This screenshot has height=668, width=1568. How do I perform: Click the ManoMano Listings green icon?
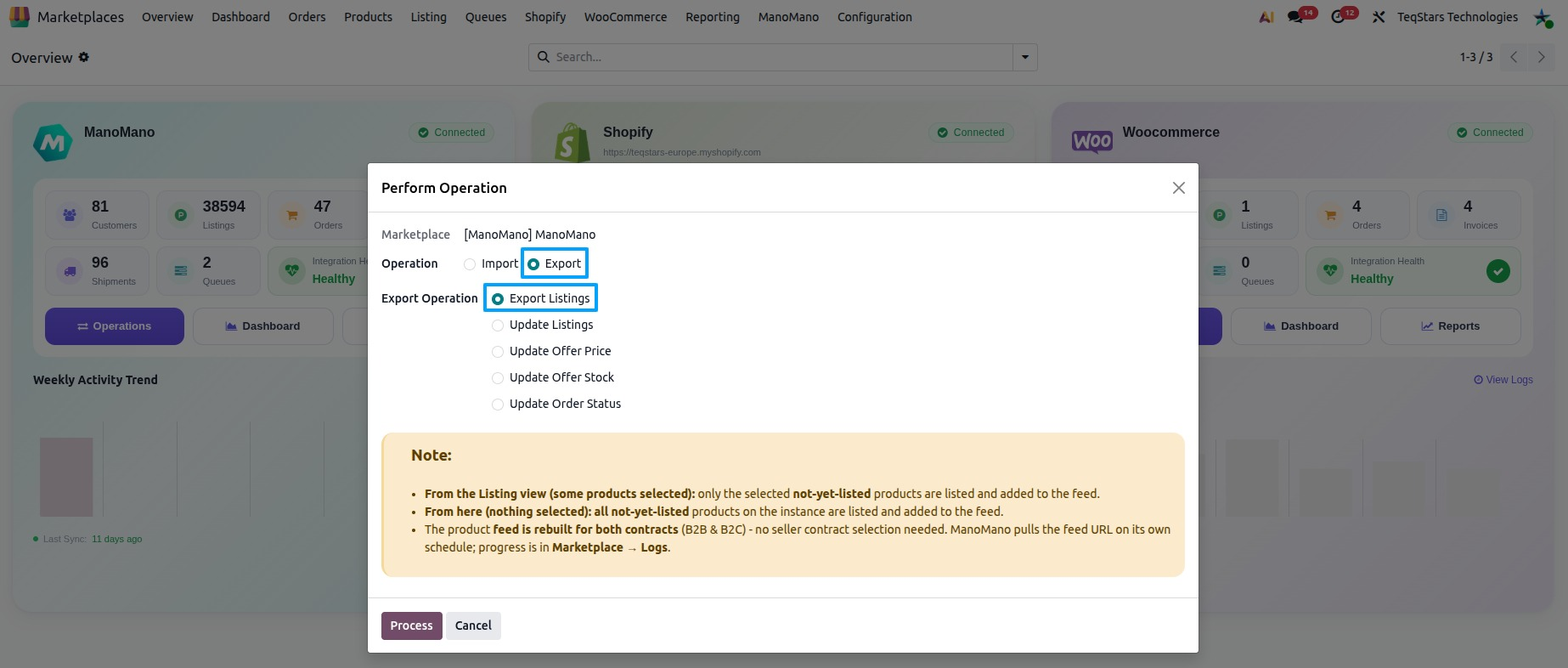pos(181,215)
